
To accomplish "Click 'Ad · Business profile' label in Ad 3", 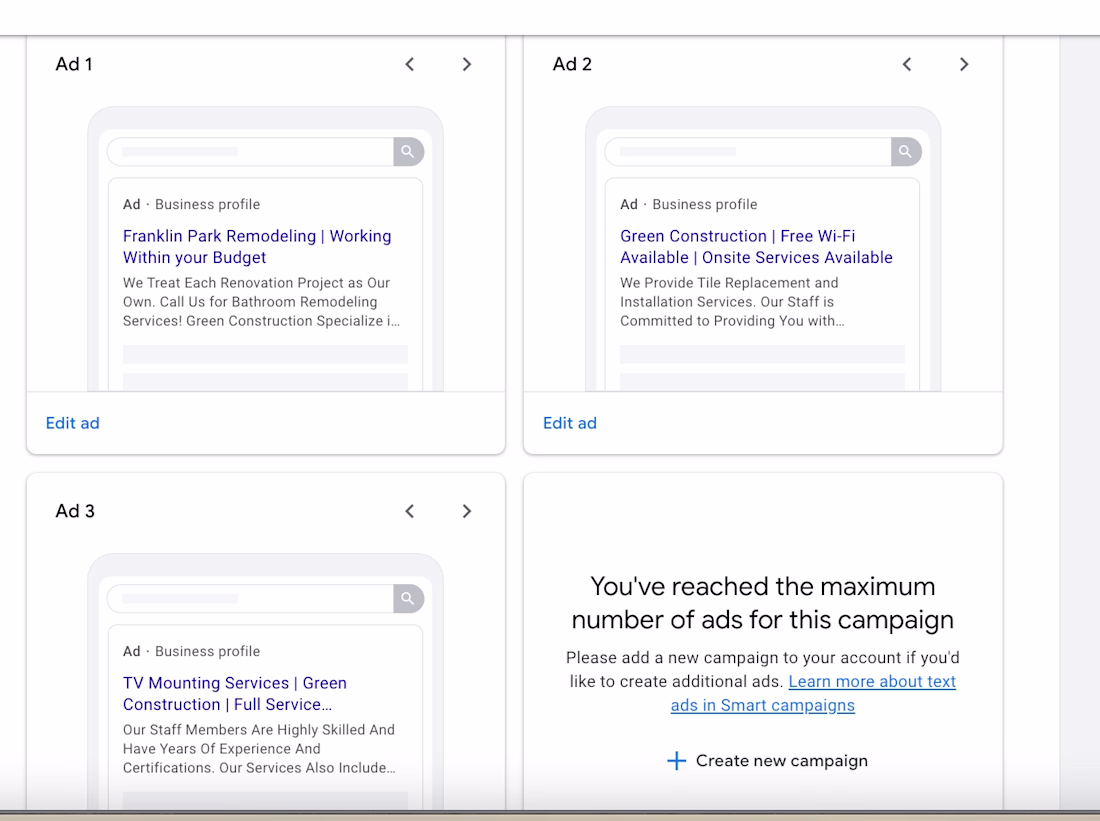I will (x=192, y=651).
